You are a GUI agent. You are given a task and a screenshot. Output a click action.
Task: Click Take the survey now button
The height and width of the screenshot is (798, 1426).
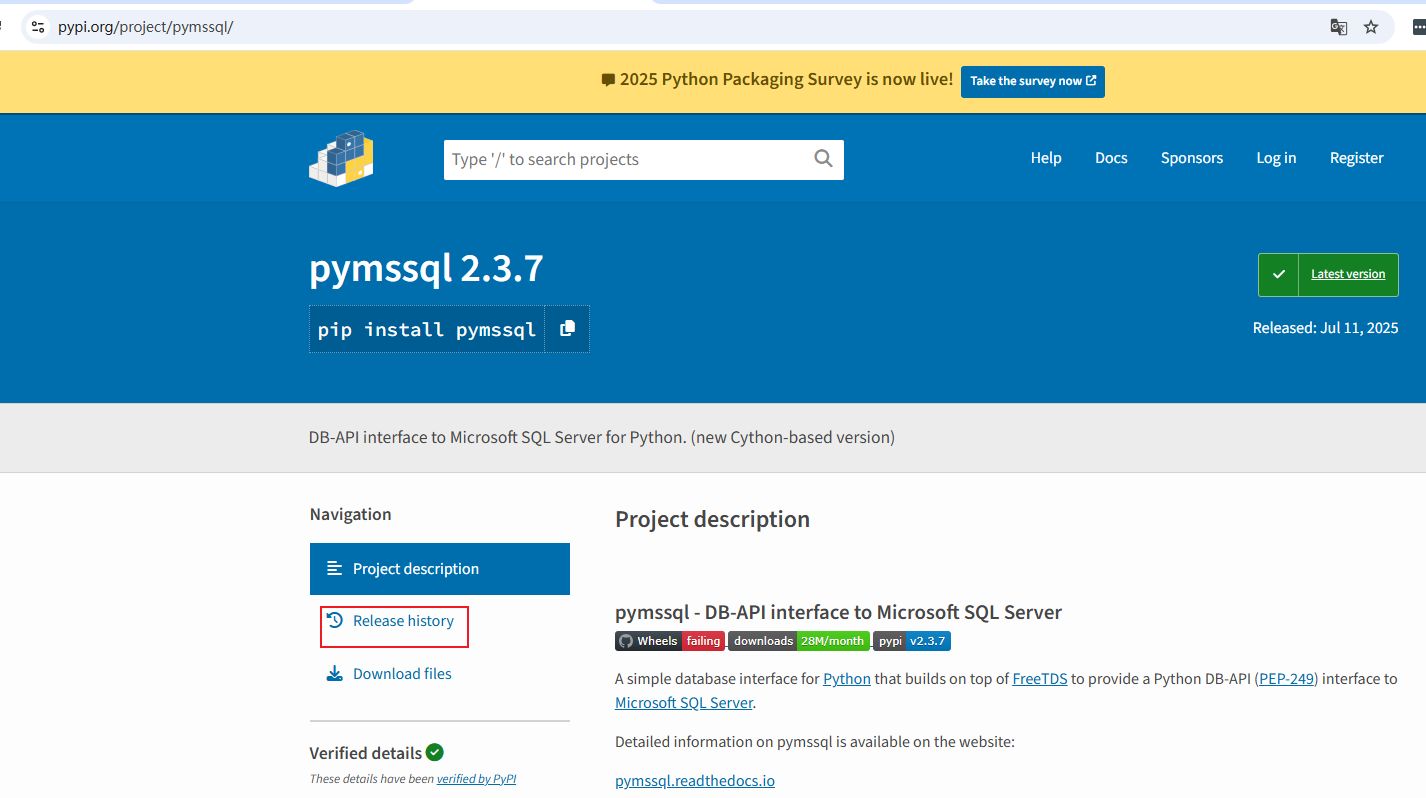pos(1032,81)
